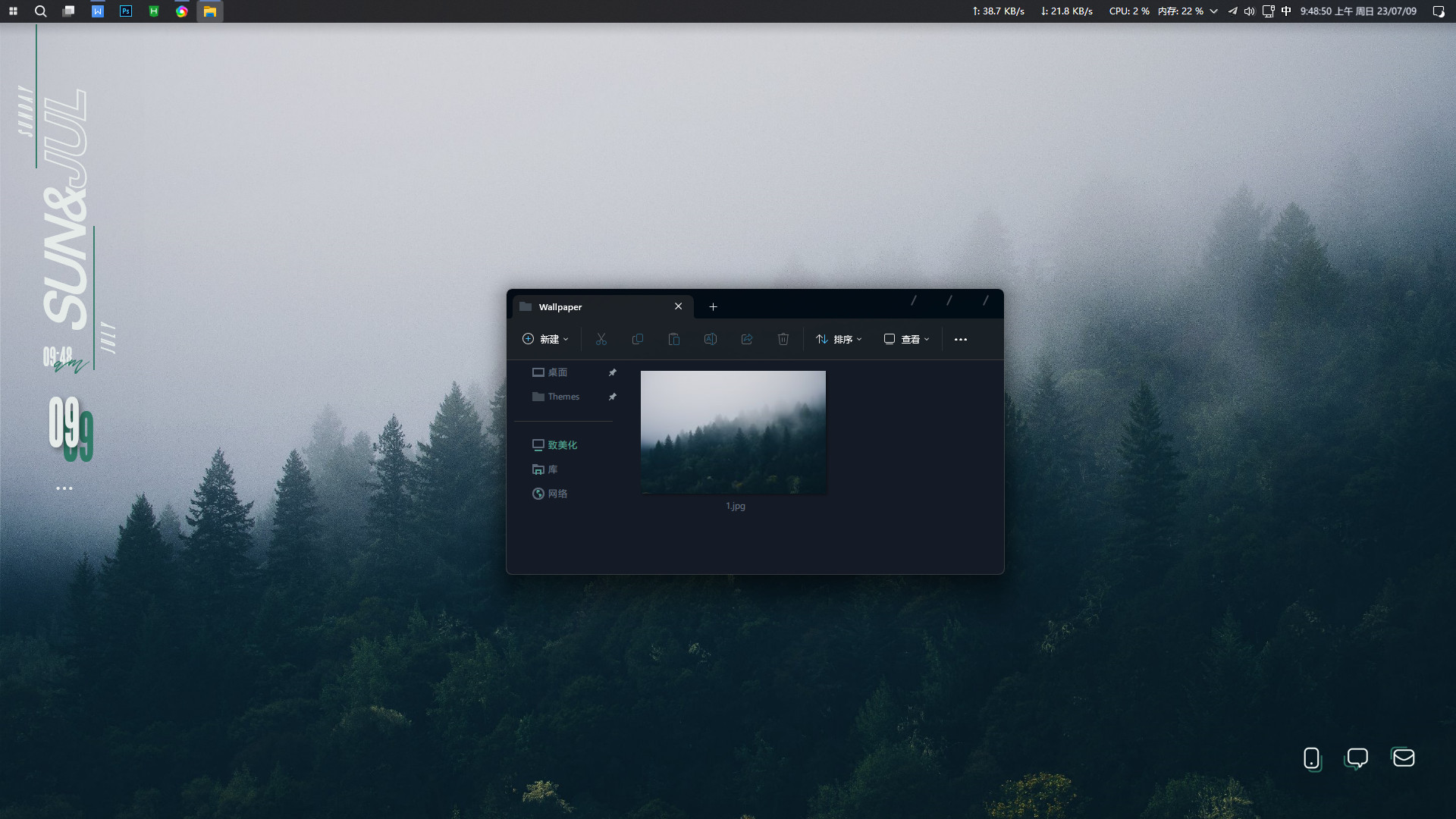Open the 致美化 item in sidebar
Viewport: 1456px width, 819px height.
point(562,445)
